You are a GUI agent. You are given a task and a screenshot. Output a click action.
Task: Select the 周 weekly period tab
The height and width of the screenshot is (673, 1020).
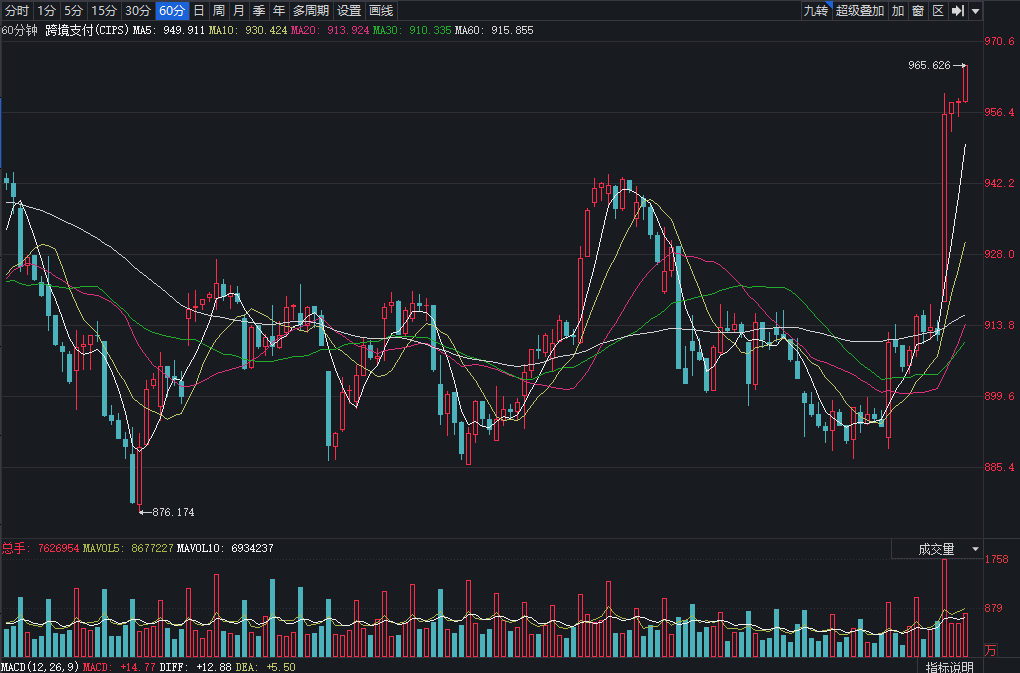tap(218, 11)
